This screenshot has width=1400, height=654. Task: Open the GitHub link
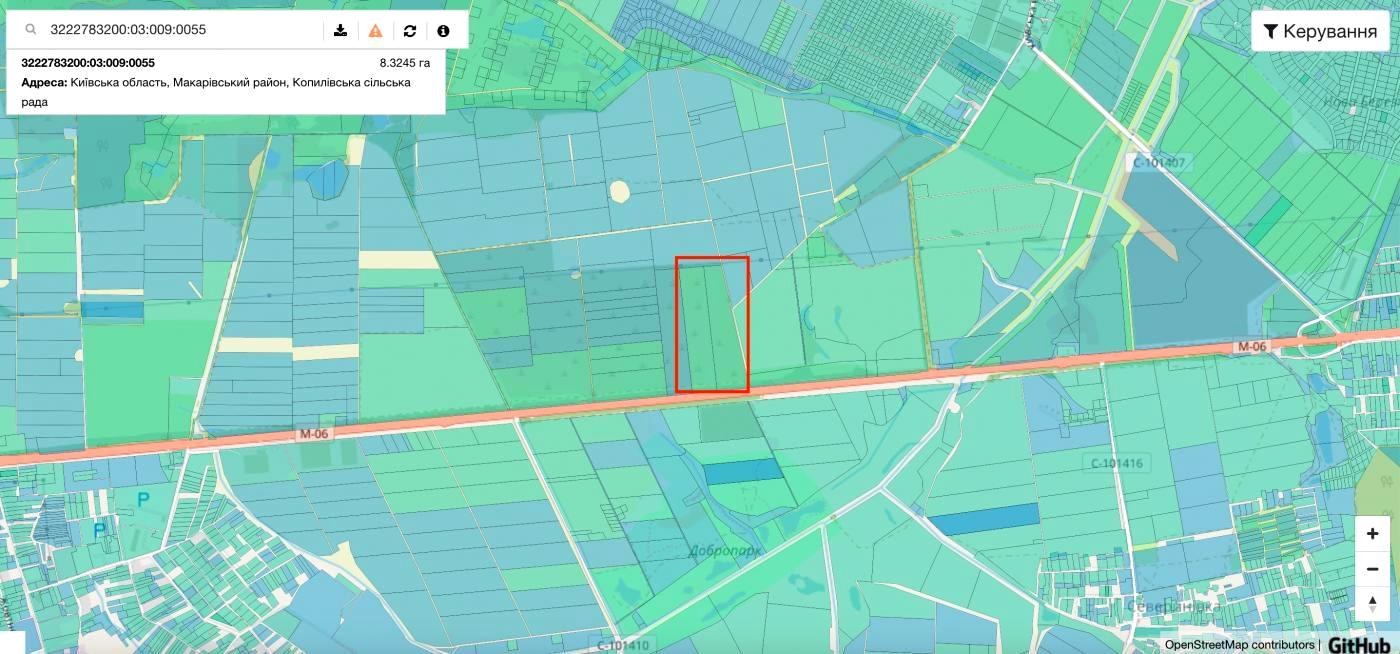tap(1358, 644)
